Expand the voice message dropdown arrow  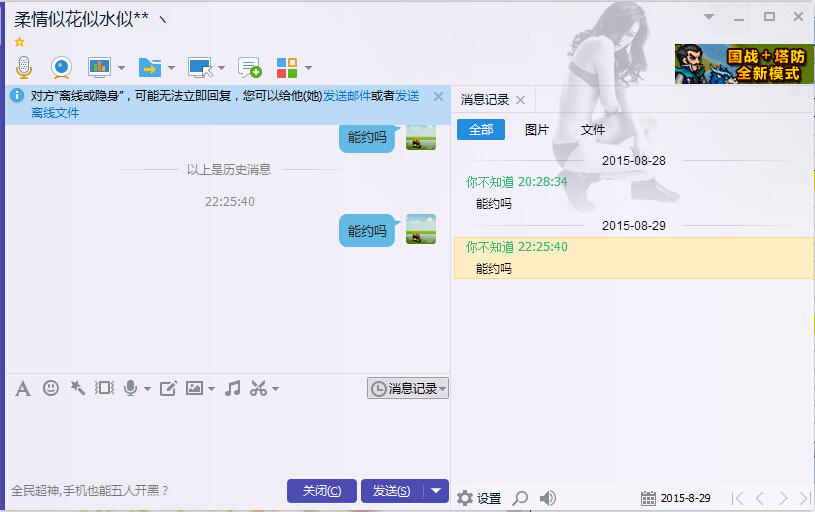pos(147,389)
